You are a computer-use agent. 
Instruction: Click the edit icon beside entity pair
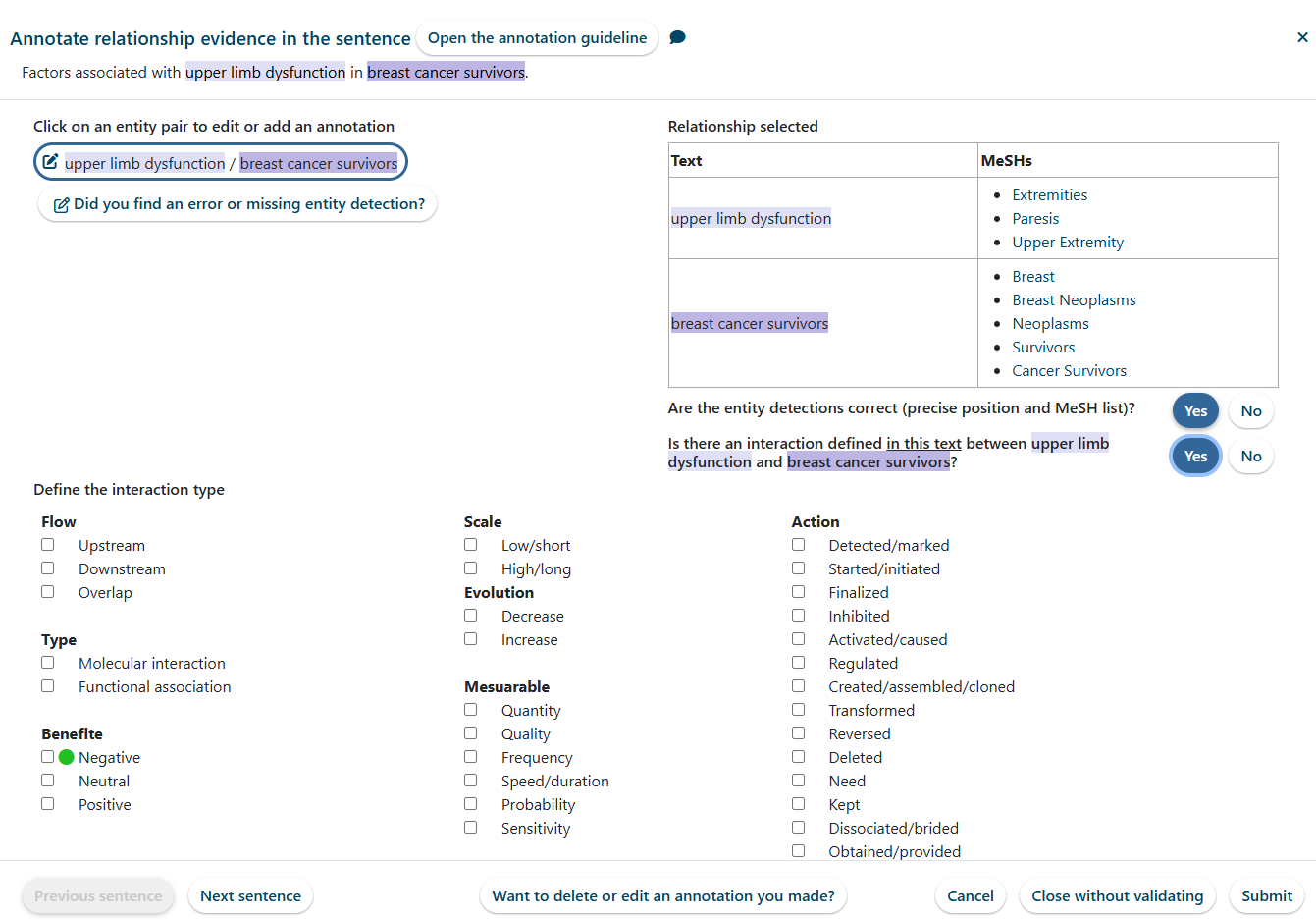[51, 162]
